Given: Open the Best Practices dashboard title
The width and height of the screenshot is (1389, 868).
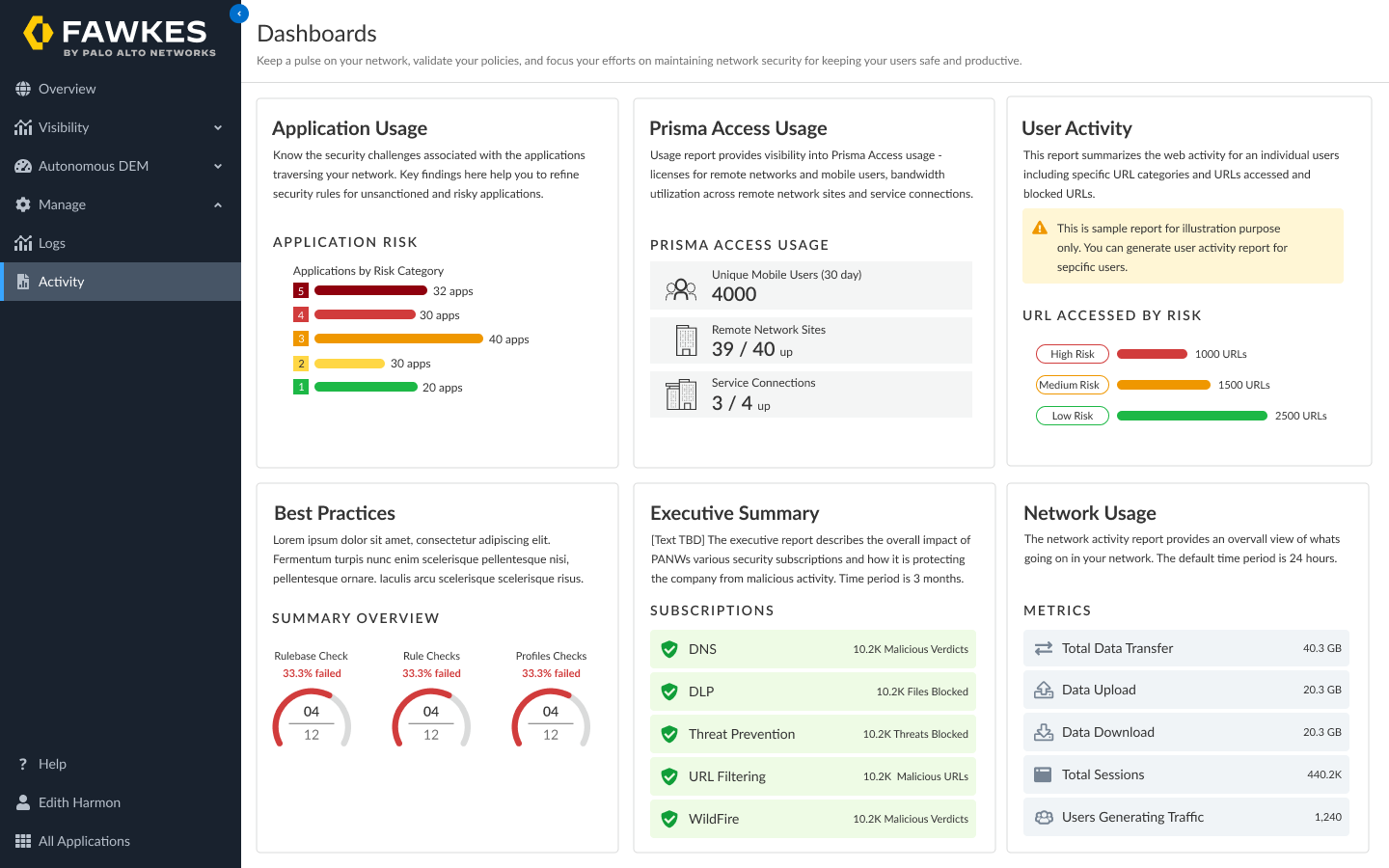Looking at the screenshot, I should tap(335, 513).
